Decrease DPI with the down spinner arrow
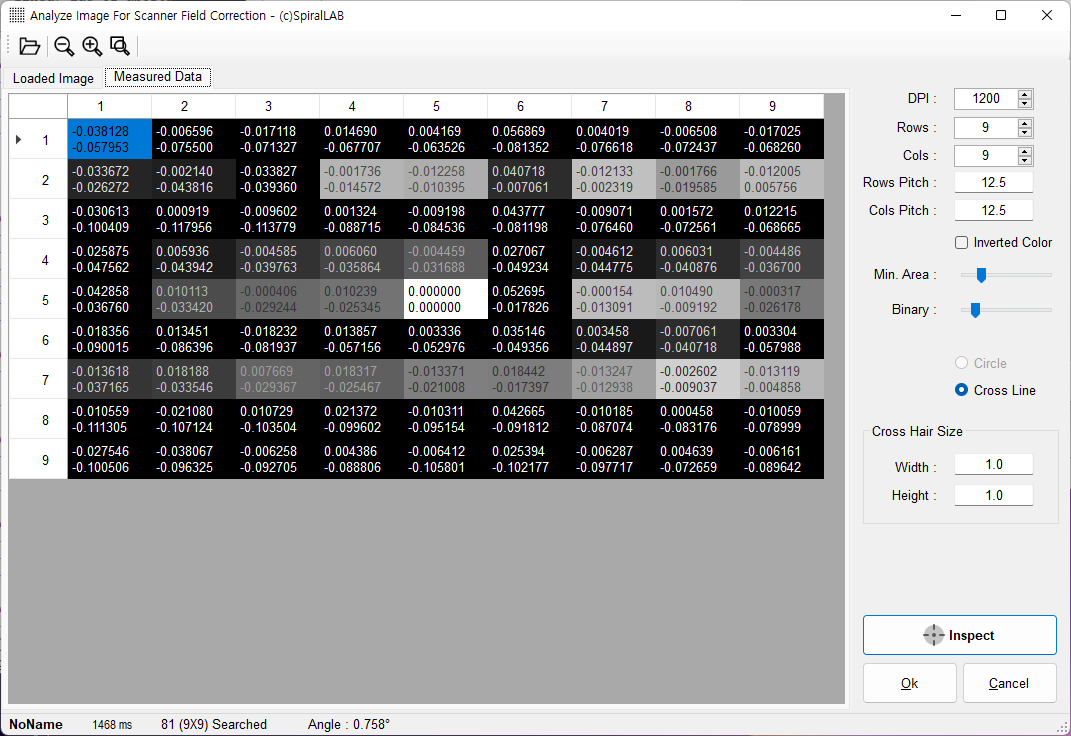1071x736 pixels. 1025,104
